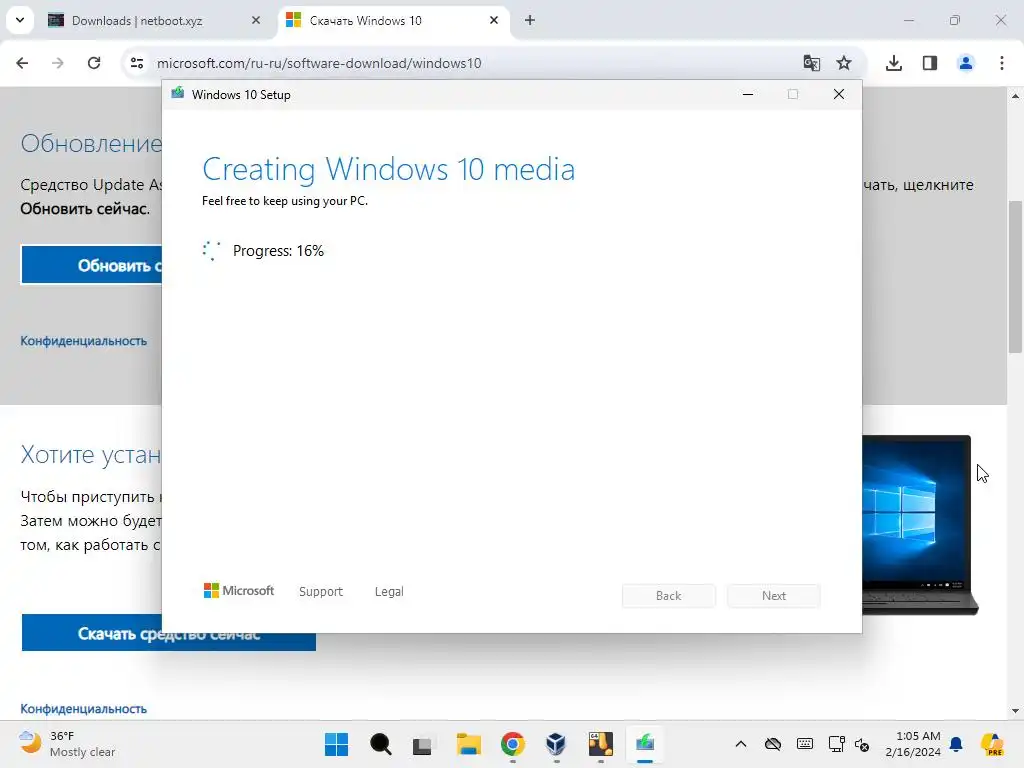The height and width of the screenshot is (768, 1024).
Task: Open the yellow app icon on taskbar
Action: 600,744
